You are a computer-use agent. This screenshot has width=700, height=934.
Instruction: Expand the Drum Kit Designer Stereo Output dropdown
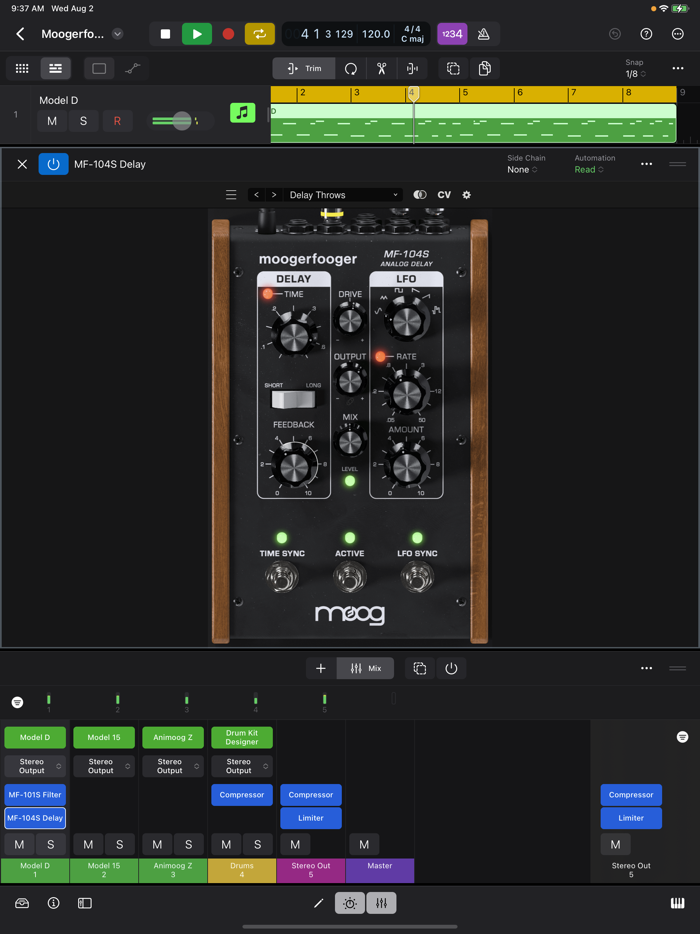tap(242, 766)
